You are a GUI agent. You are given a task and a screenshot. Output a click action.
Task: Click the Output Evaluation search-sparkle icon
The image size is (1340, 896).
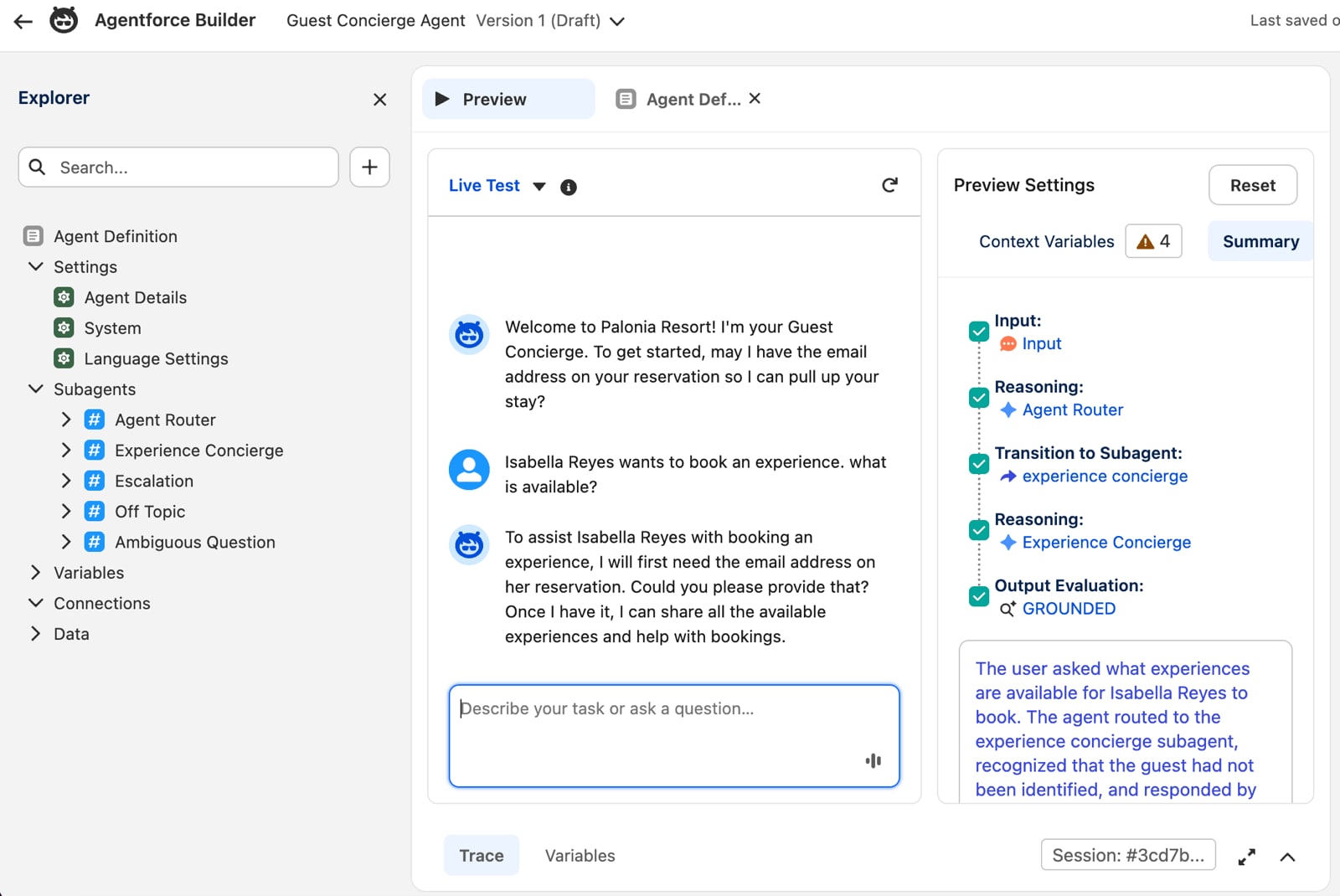(x=1008, y=609)
